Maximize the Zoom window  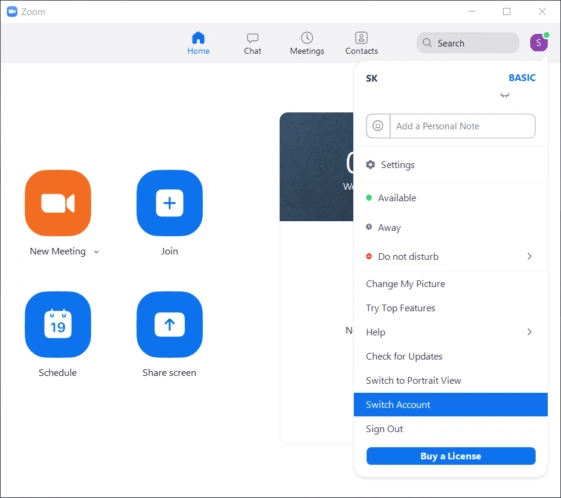pos(507,11)
